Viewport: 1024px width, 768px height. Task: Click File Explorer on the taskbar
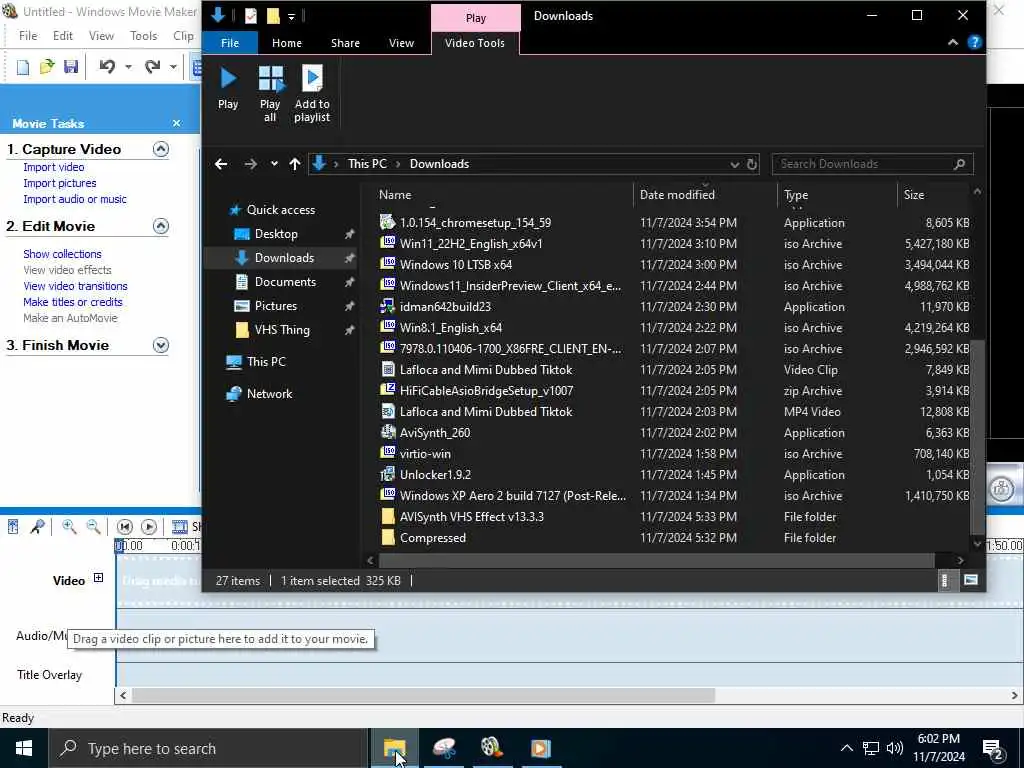click(x=394, y=748)
